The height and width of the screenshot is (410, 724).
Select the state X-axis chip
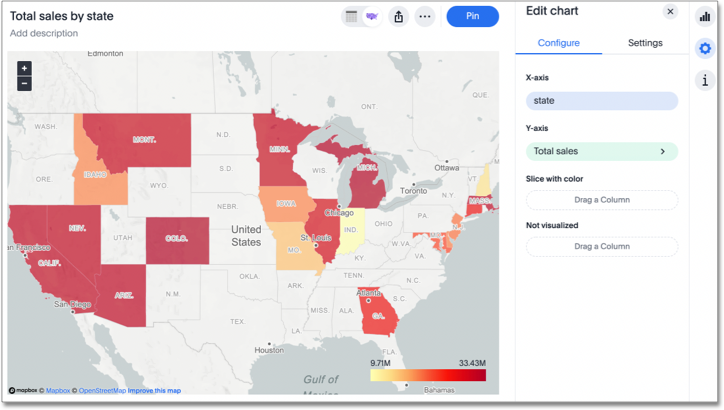pyautogui.click(x=602, y=101)
